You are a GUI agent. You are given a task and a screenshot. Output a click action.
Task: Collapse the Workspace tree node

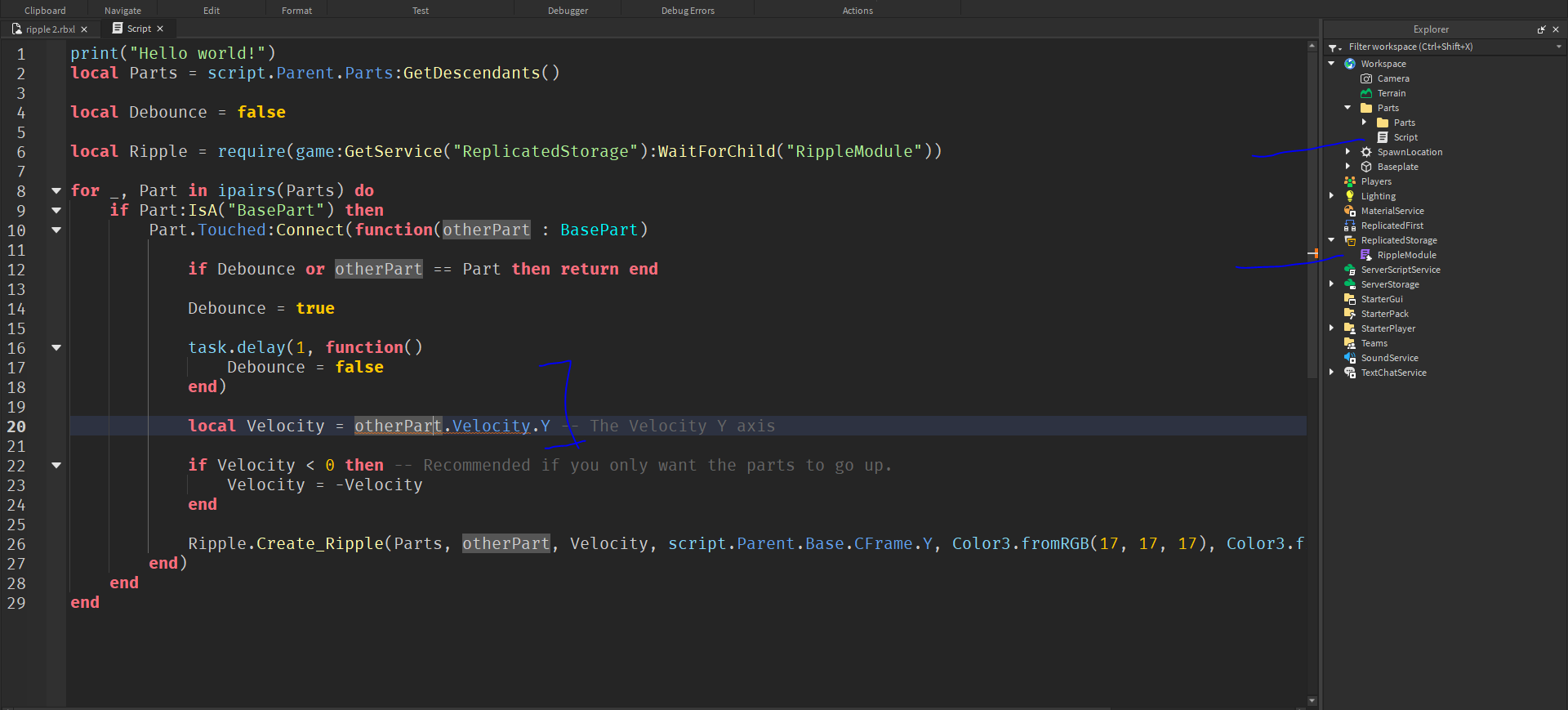tap(1332, 63)
